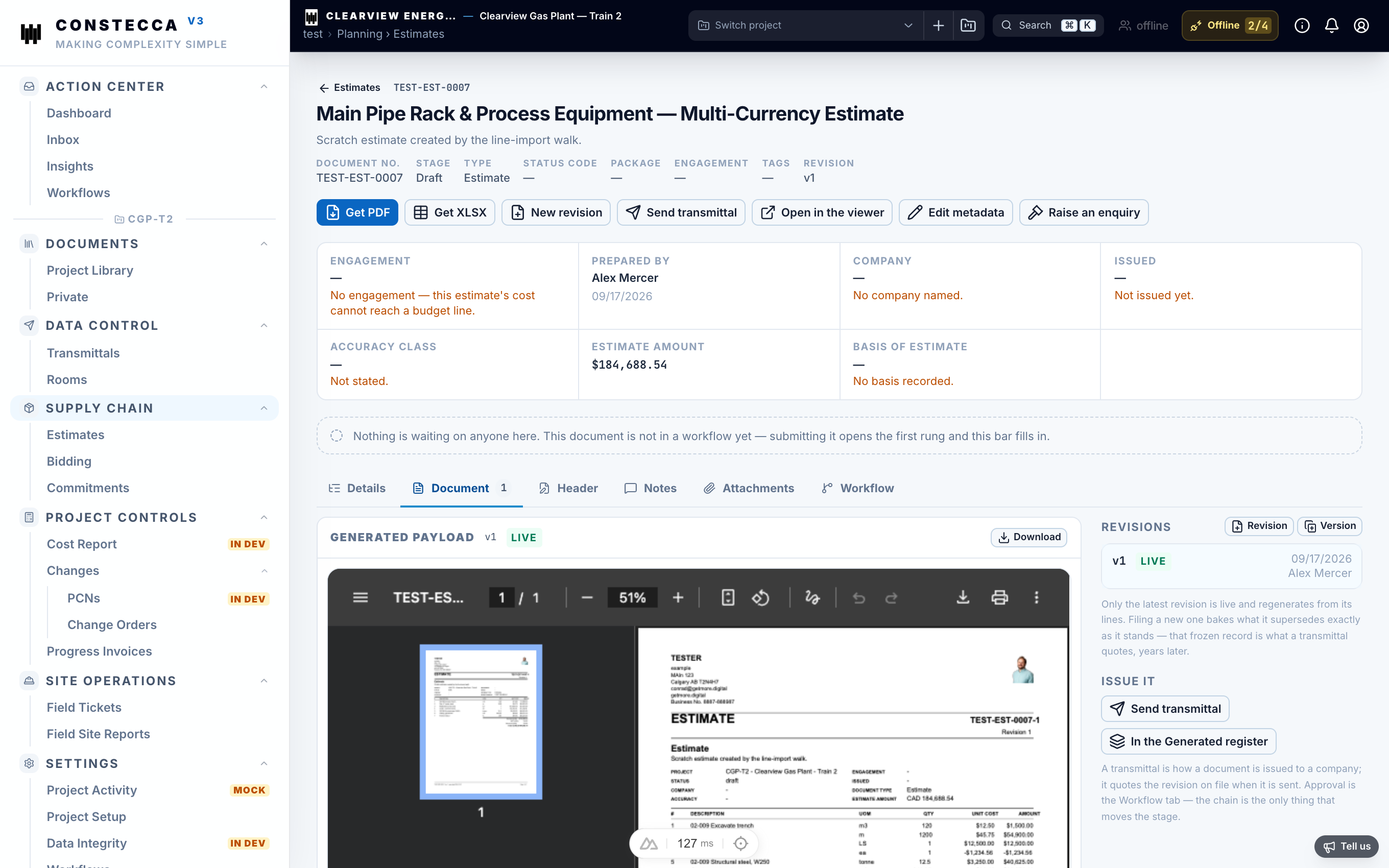This screenshot has height=868, width=1389.
Task: Click the PDF page number input field
Action: pyautogui.click(x=501, y=597)
